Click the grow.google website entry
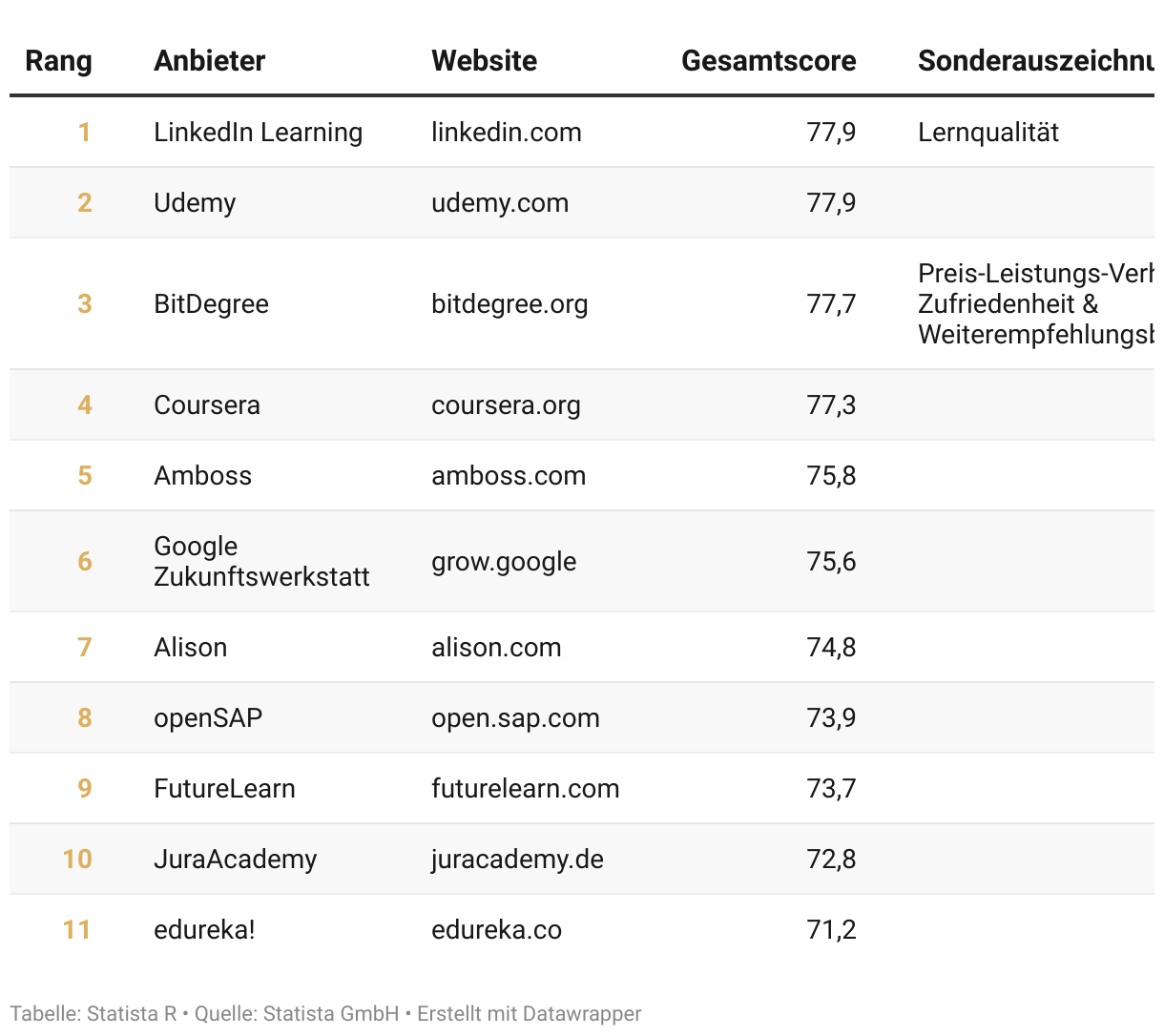The width and height of the screenshot is (1164, 1036). (503, 562)
